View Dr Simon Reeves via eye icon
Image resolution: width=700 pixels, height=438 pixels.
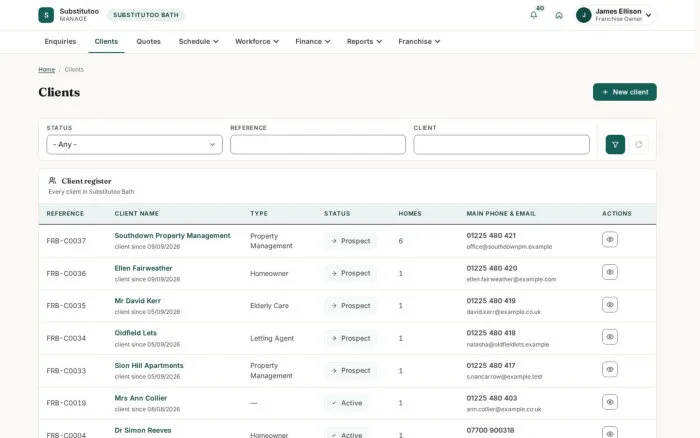click(x=610, y=433)
